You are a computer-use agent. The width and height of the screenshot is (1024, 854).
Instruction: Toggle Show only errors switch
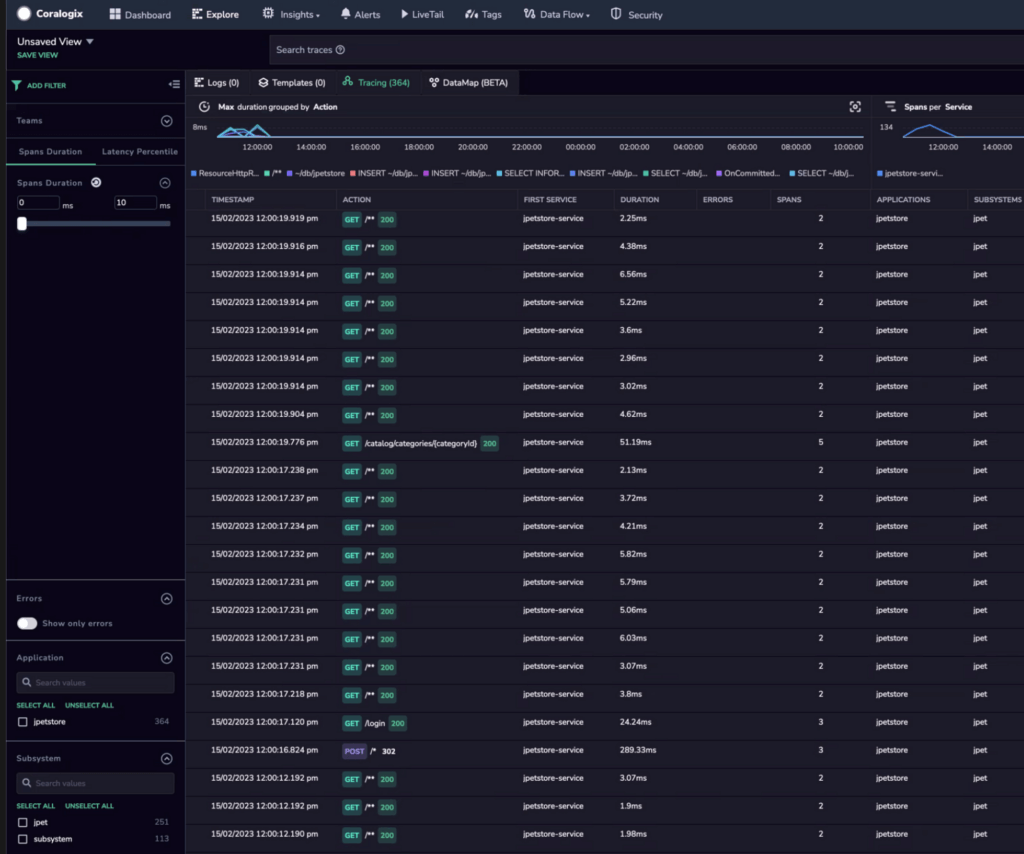(27, 624)
